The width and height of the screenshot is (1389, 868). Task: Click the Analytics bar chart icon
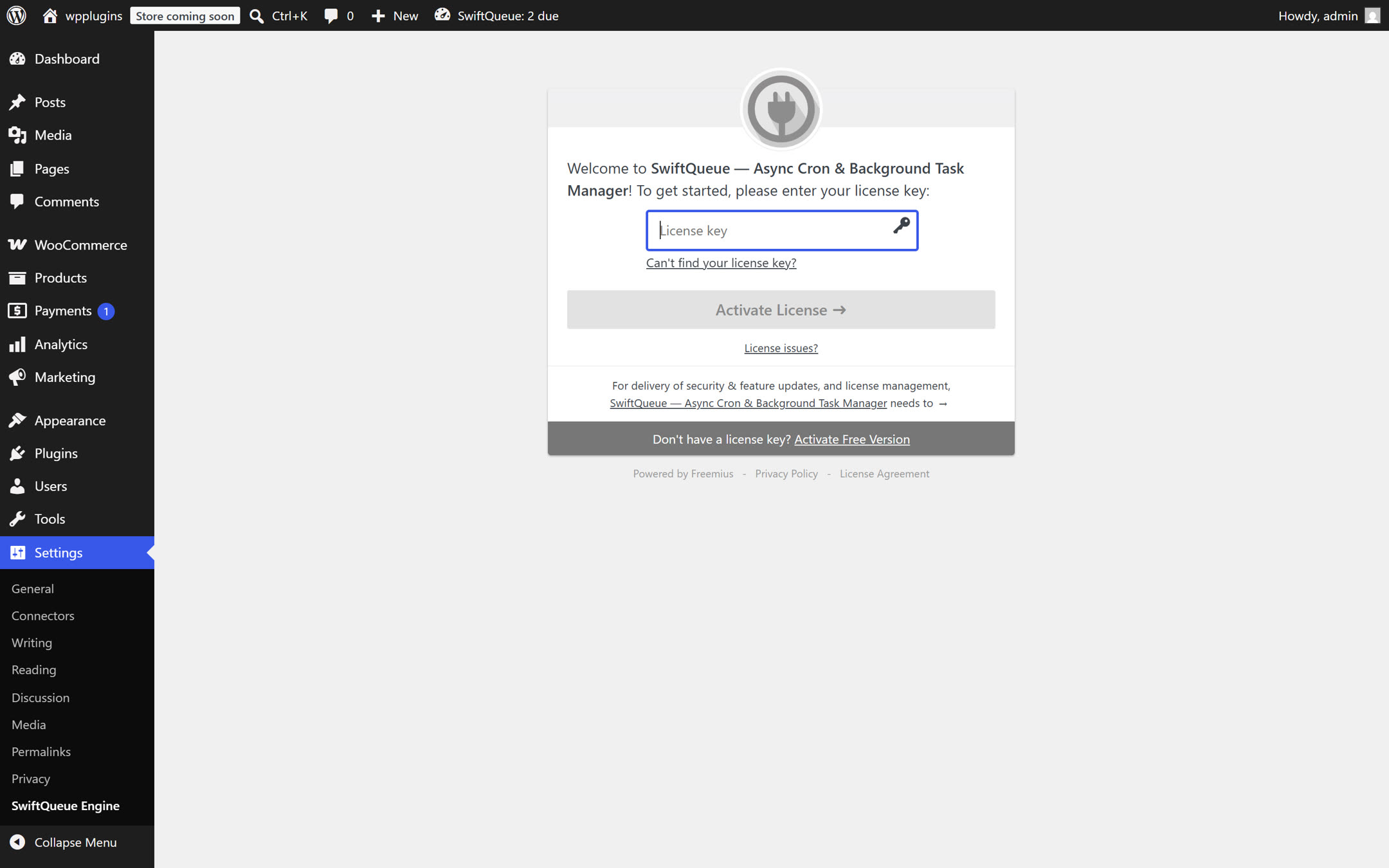pos(17,344)
